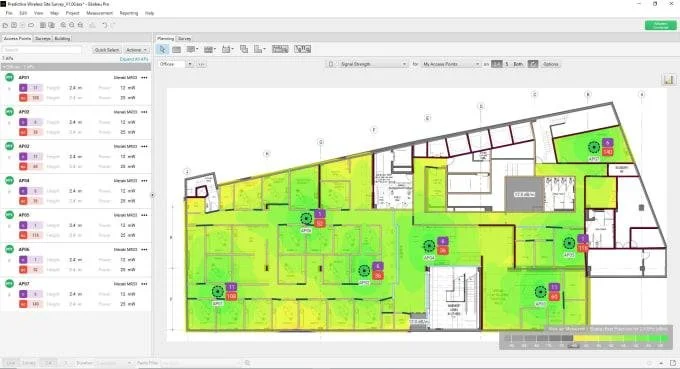Screen dimensions: 680x369
Task: Click AP01's purple 2.4 GHz radio badge
Action: [23, 88]
